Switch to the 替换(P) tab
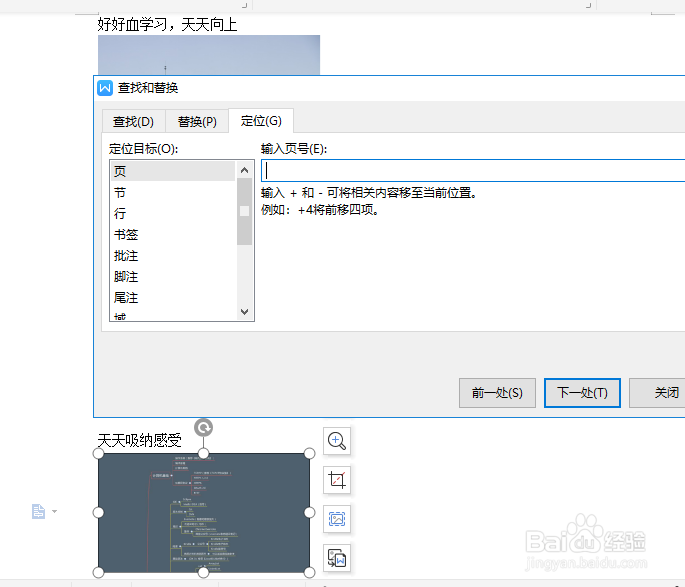Image resolution: width=685 pixels, height=587 pixels. pyautogui.click(x=197, y=121)
